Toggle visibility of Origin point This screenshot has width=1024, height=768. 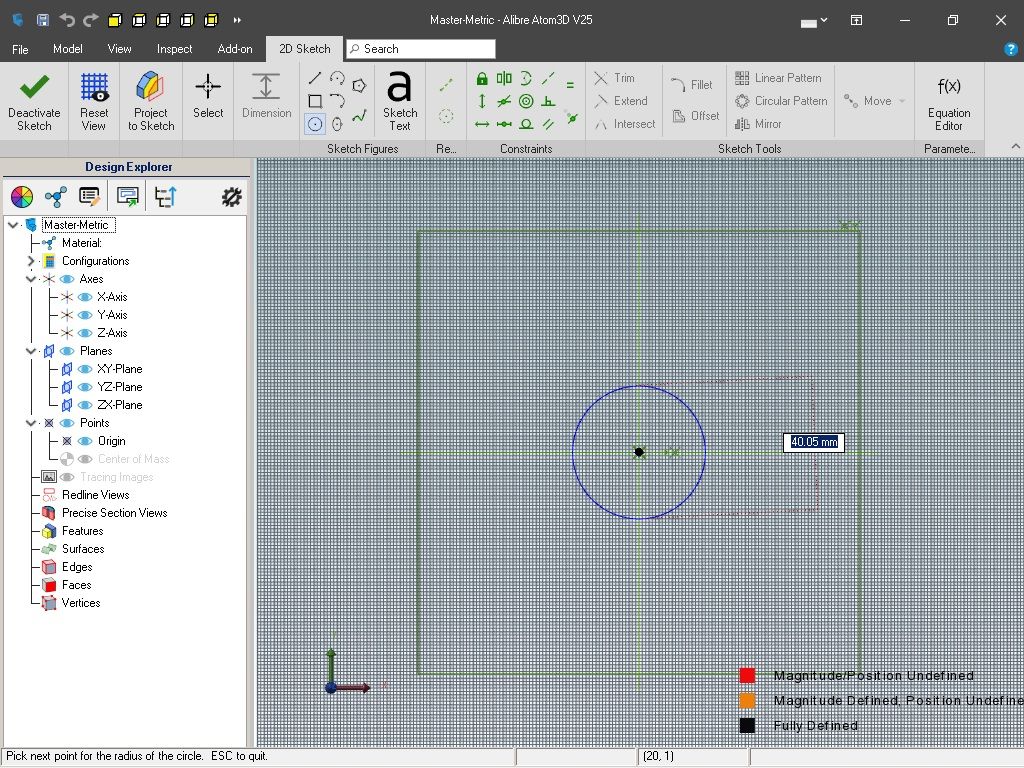[85, 441]
